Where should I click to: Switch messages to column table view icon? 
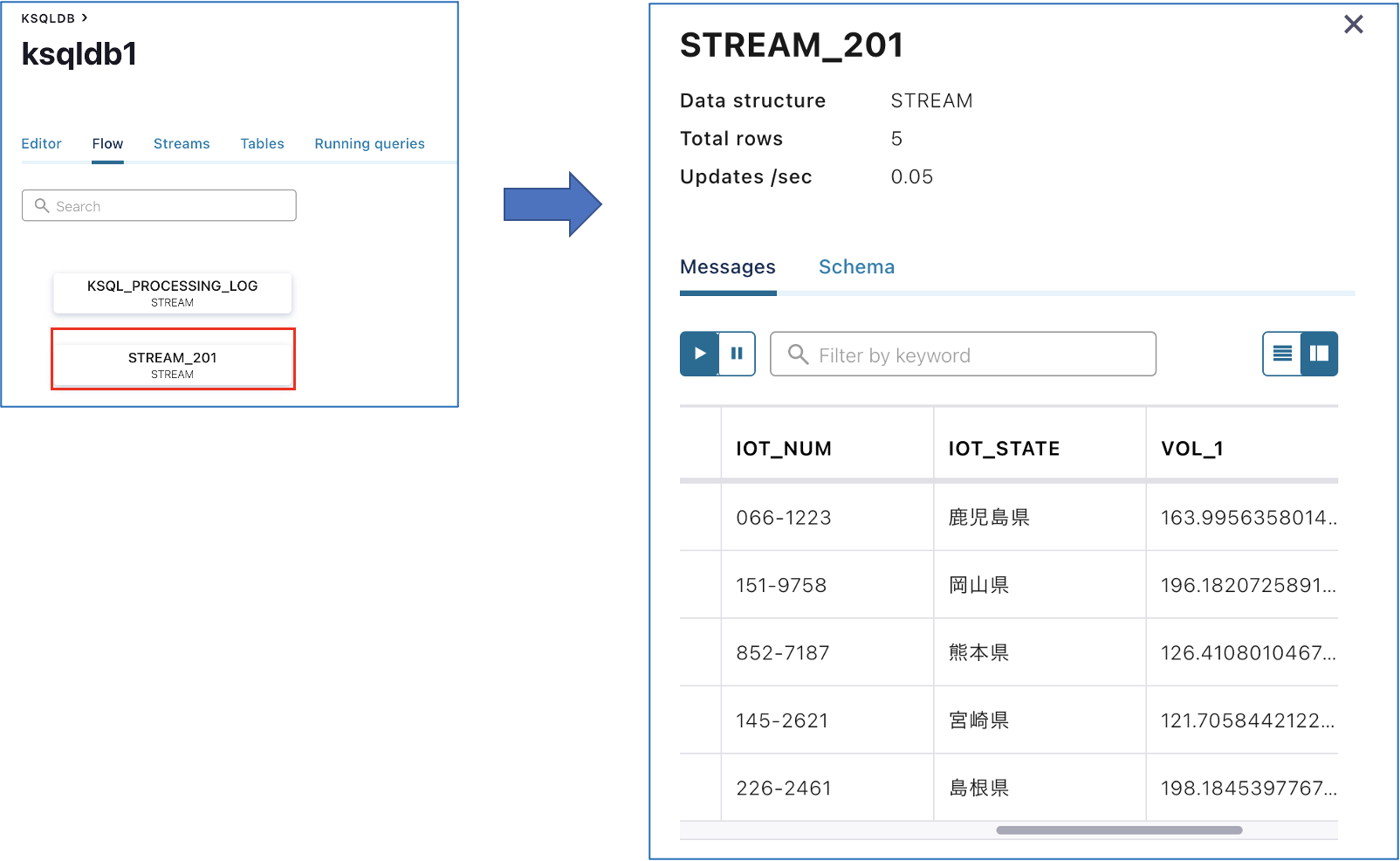tap(1319, 354)
